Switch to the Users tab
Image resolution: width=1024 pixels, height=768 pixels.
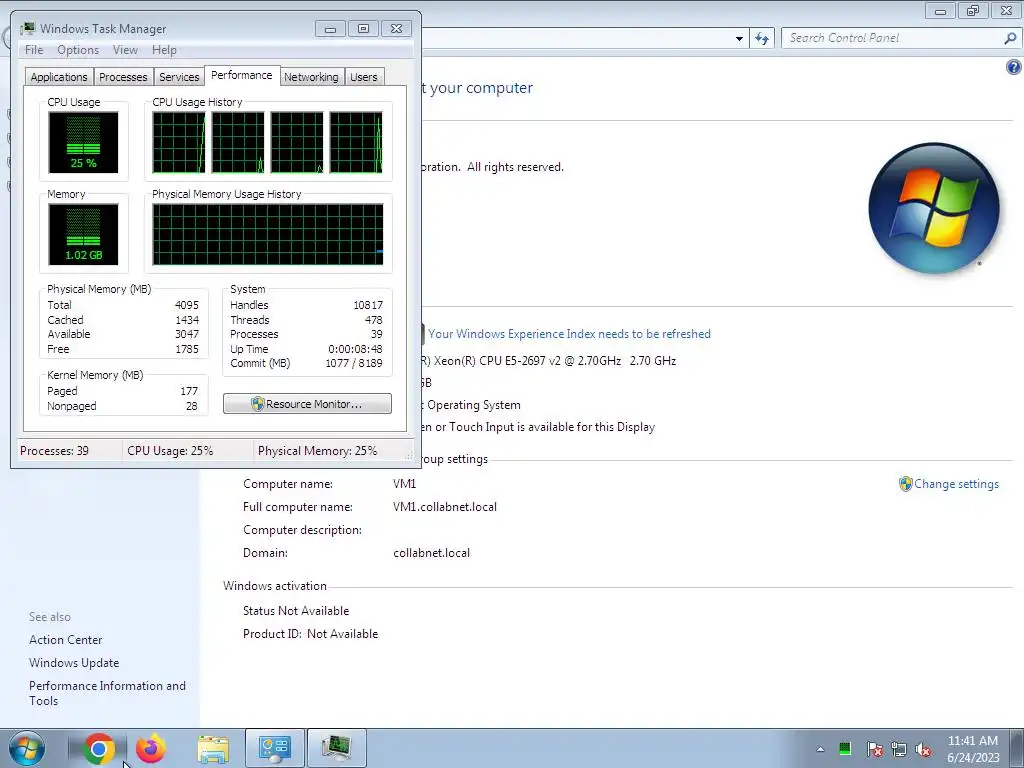point(363,77)
